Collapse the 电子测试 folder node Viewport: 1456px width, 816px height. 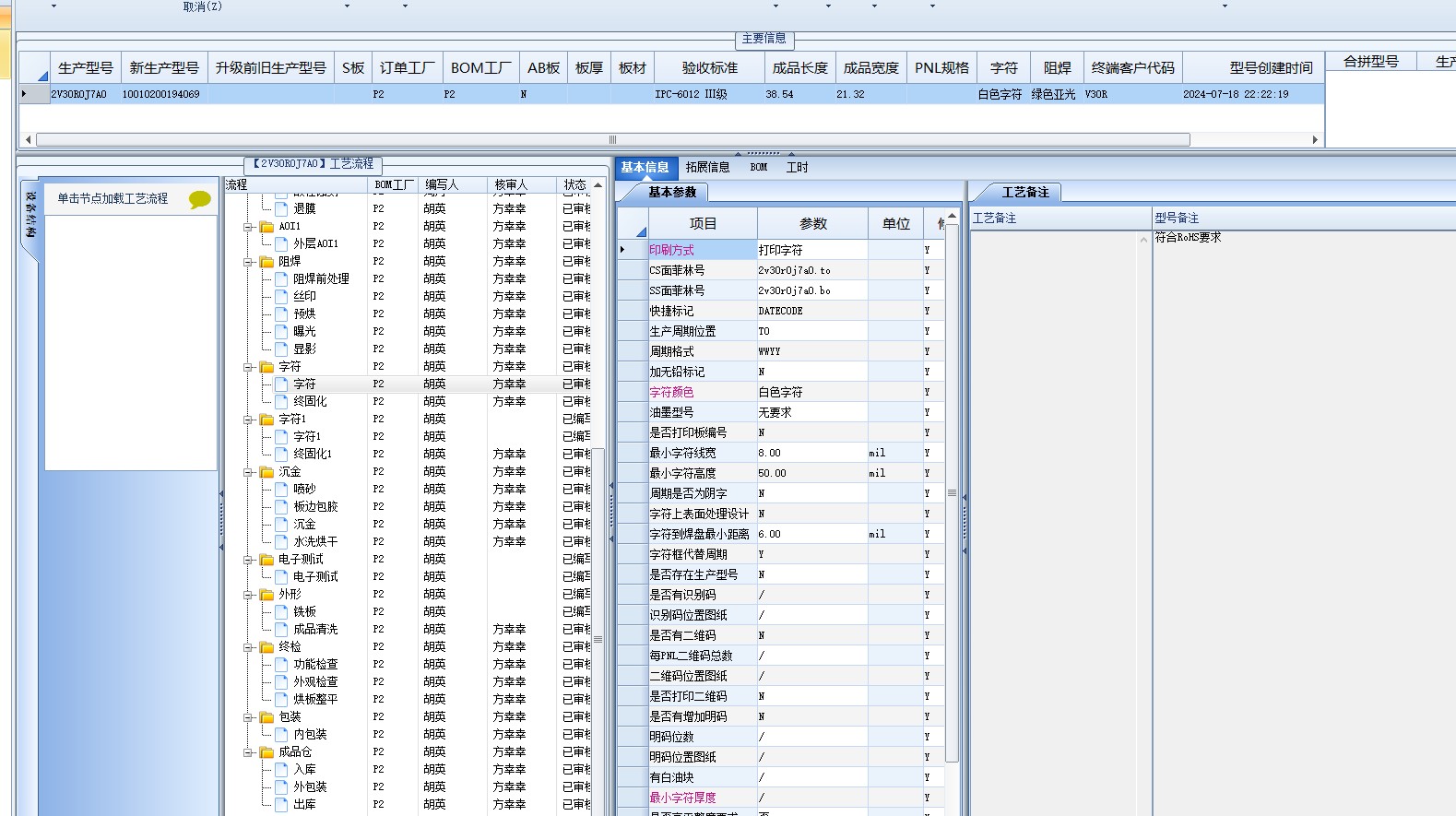pos(248,560)
